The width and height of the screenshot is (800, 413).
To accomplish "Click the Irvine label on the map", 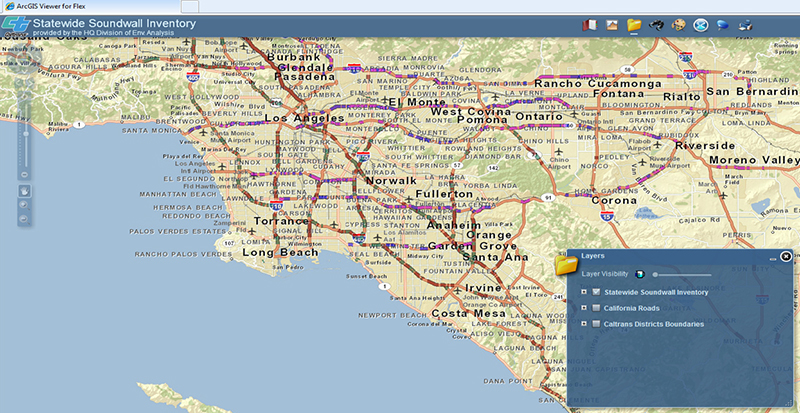I will coord(483,288).
